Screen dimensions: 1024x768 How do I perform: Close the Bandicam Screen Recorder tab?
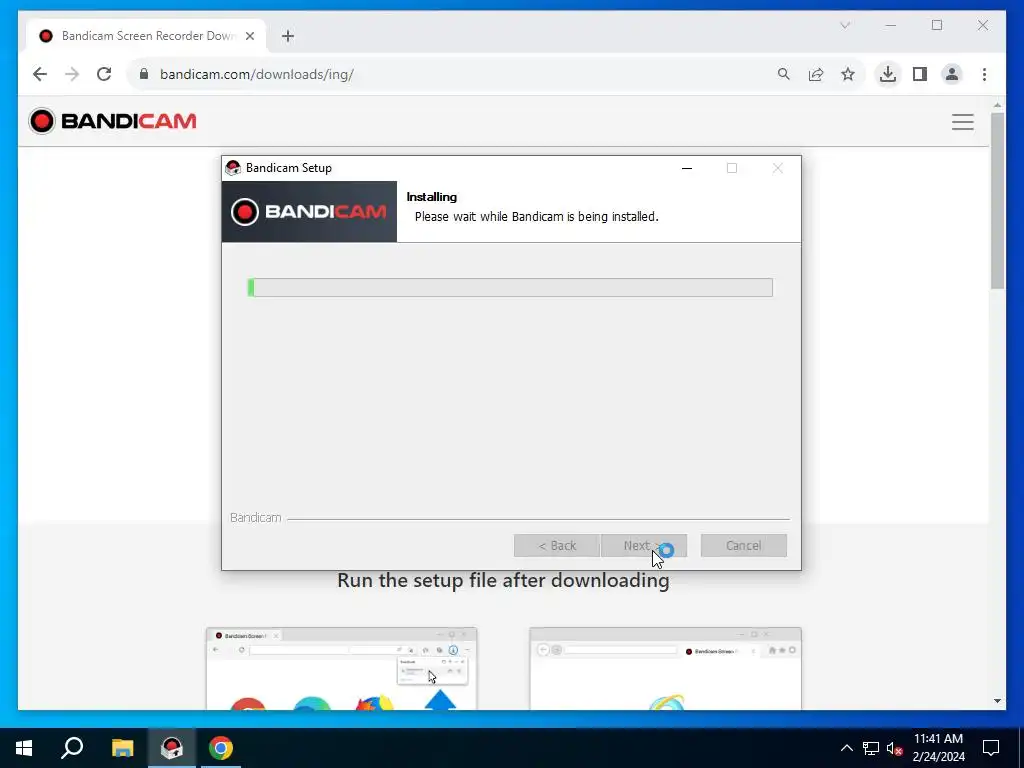249,36
